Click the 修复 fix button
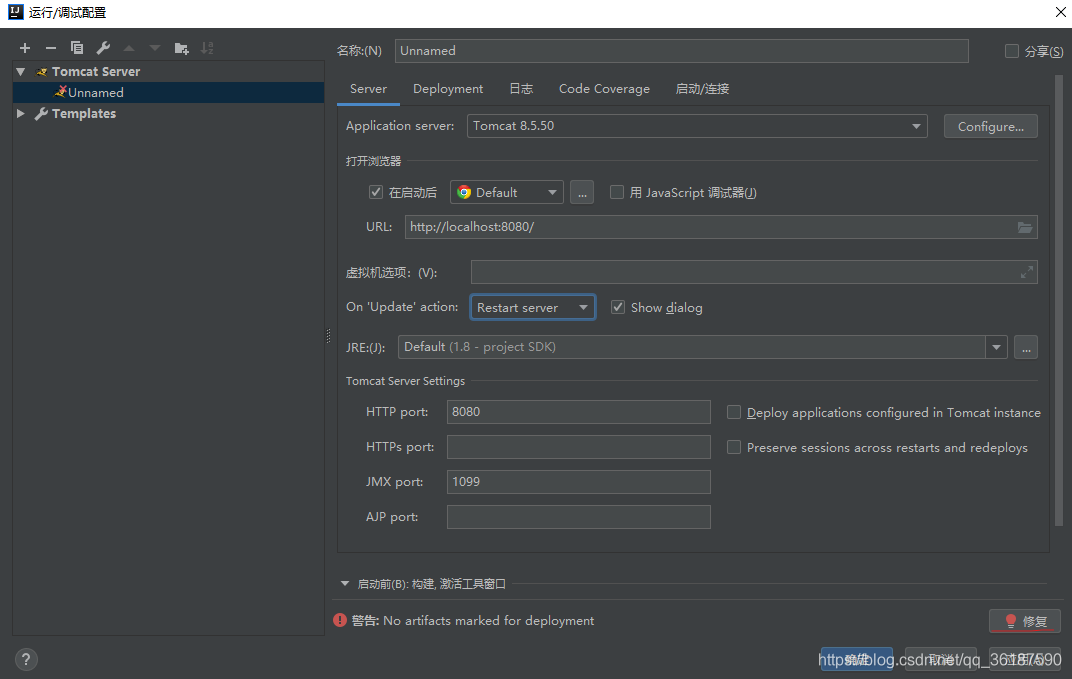Screen dimensions: 1072x679 [x=1025, y=621]
